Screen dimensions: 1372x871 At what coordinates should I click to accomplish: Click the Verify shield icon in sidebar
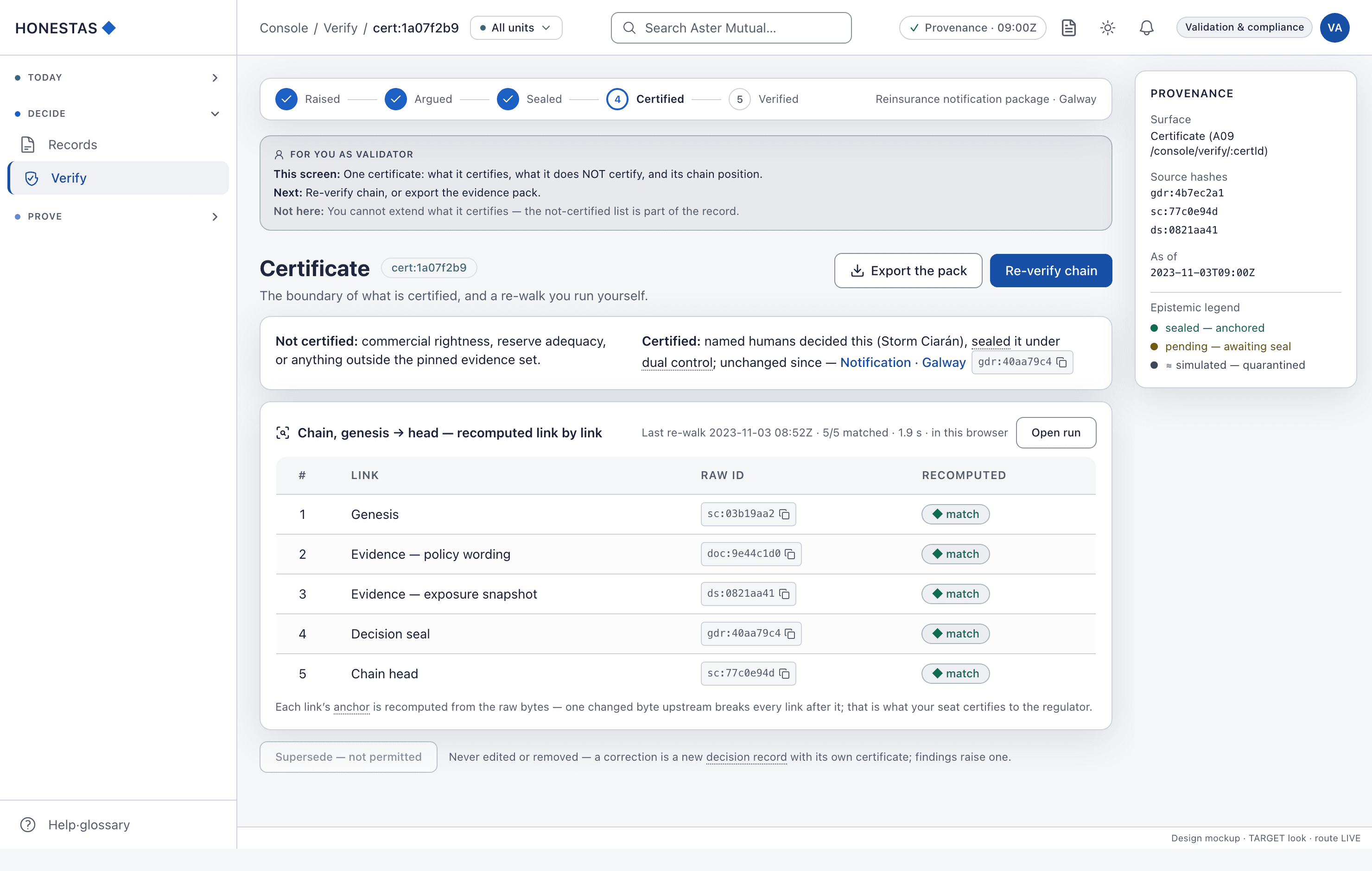32,178
